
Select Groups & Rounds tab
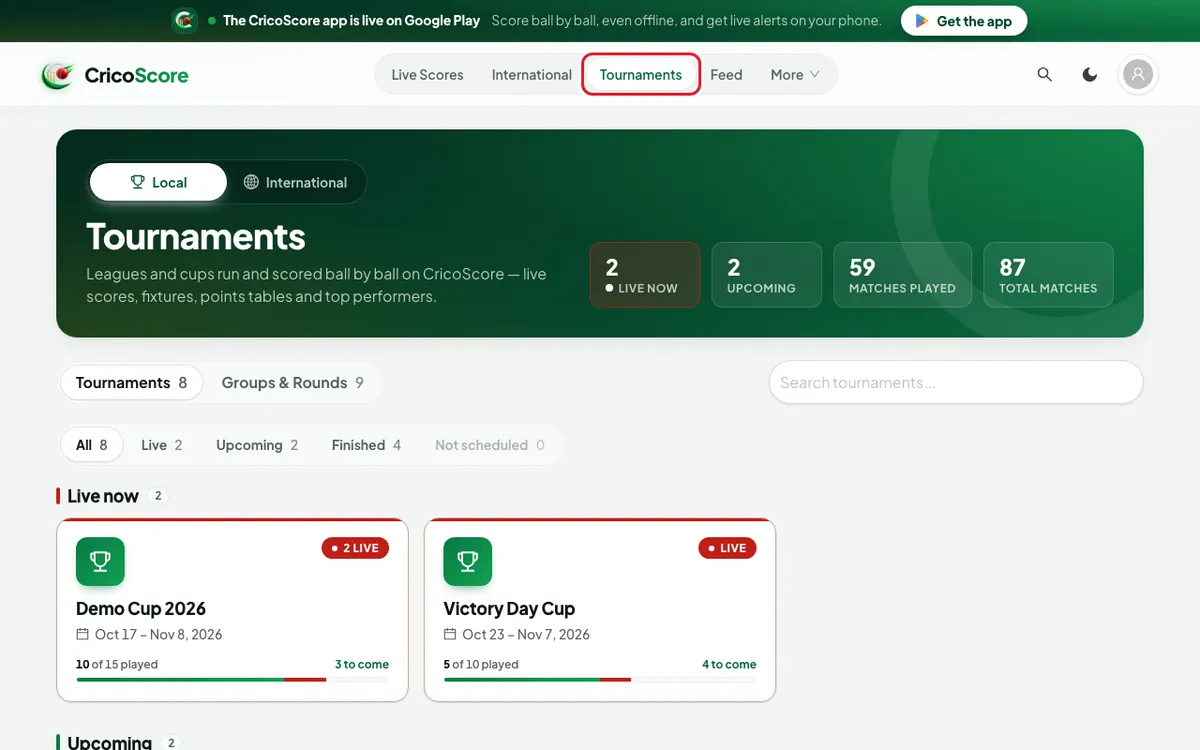coord(292,383)
